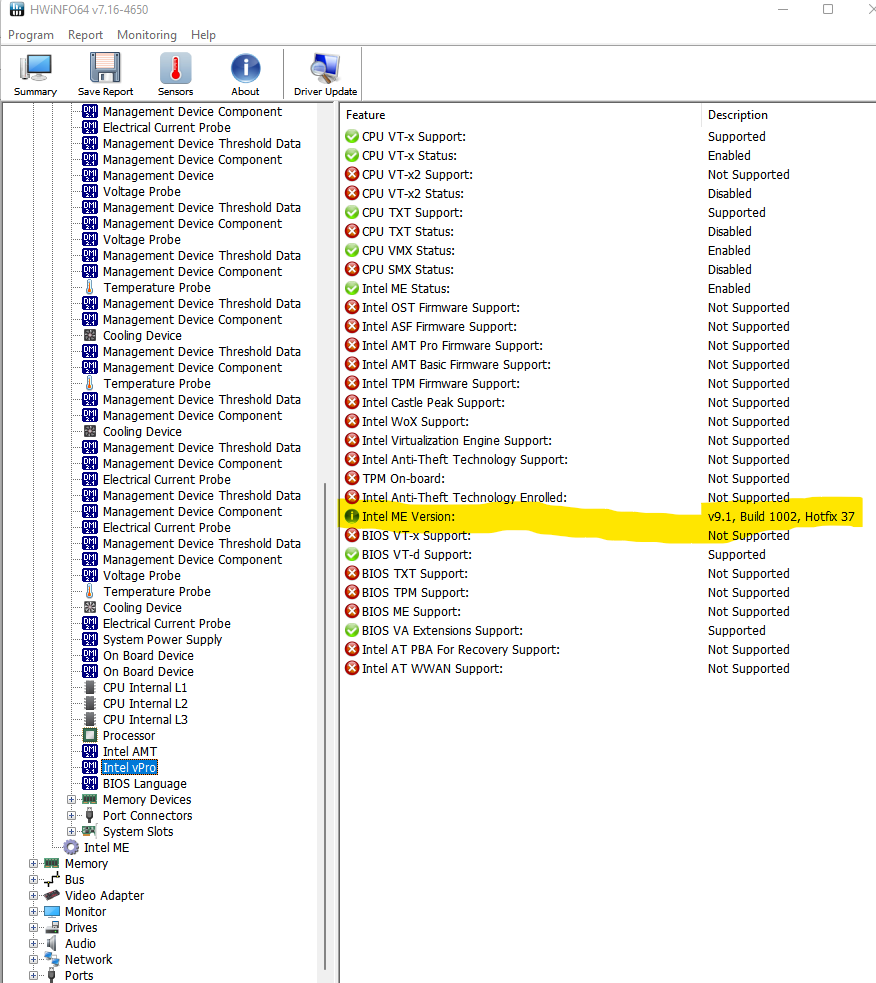Click the Bus connector icon
The image size is (876, 983).
[x=52, y=880]
